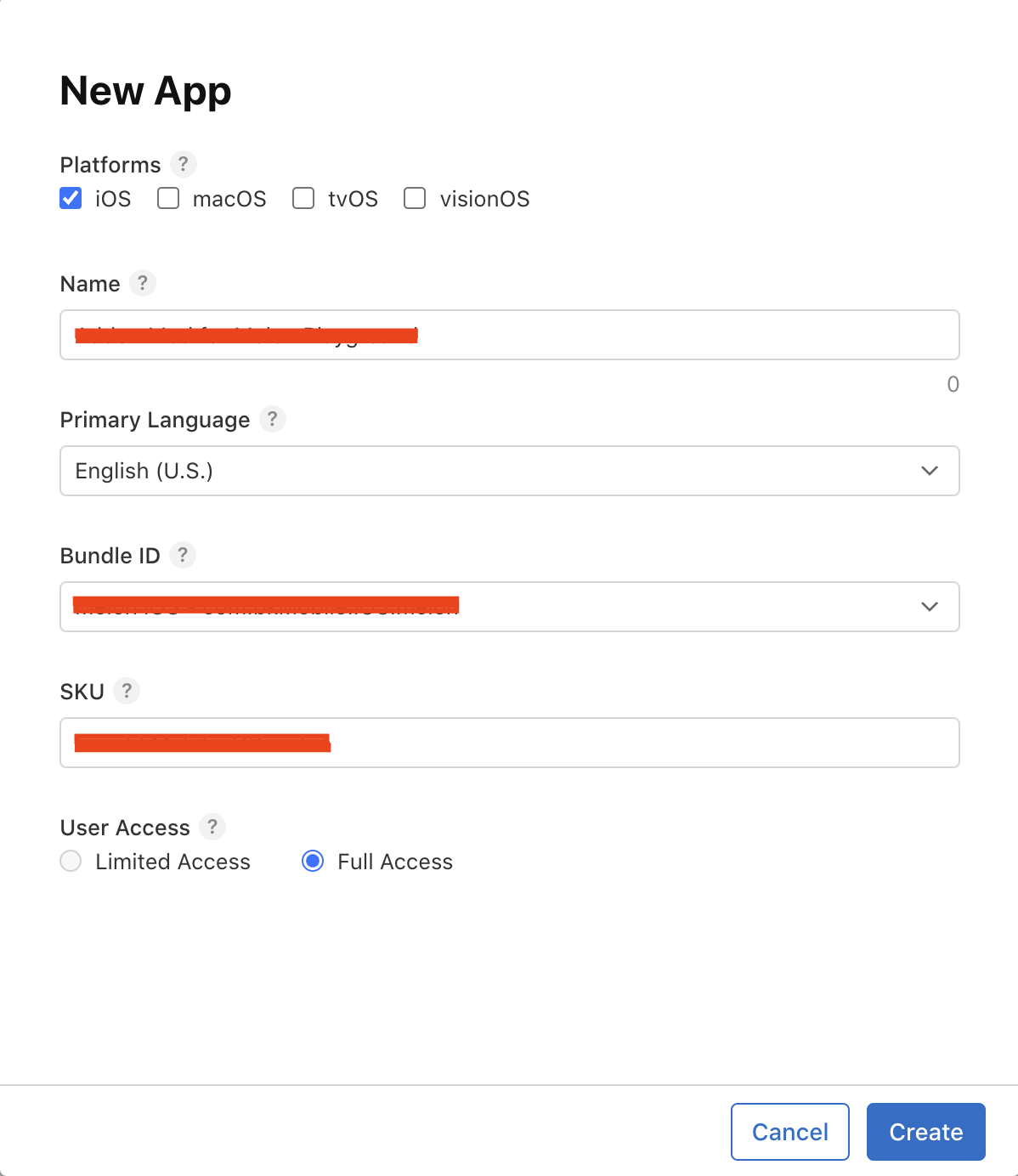Check the visionOS platform checkbox
Screen dimensions: 1018x1176
[x=415, y=198]
